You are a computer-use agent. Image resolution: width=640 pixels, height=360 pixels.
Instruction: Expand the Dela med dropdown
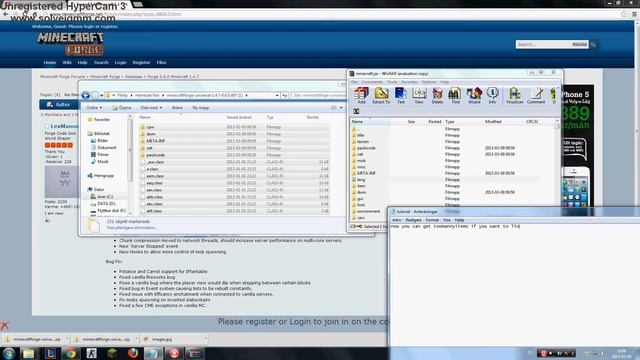(x=151, y=108)
